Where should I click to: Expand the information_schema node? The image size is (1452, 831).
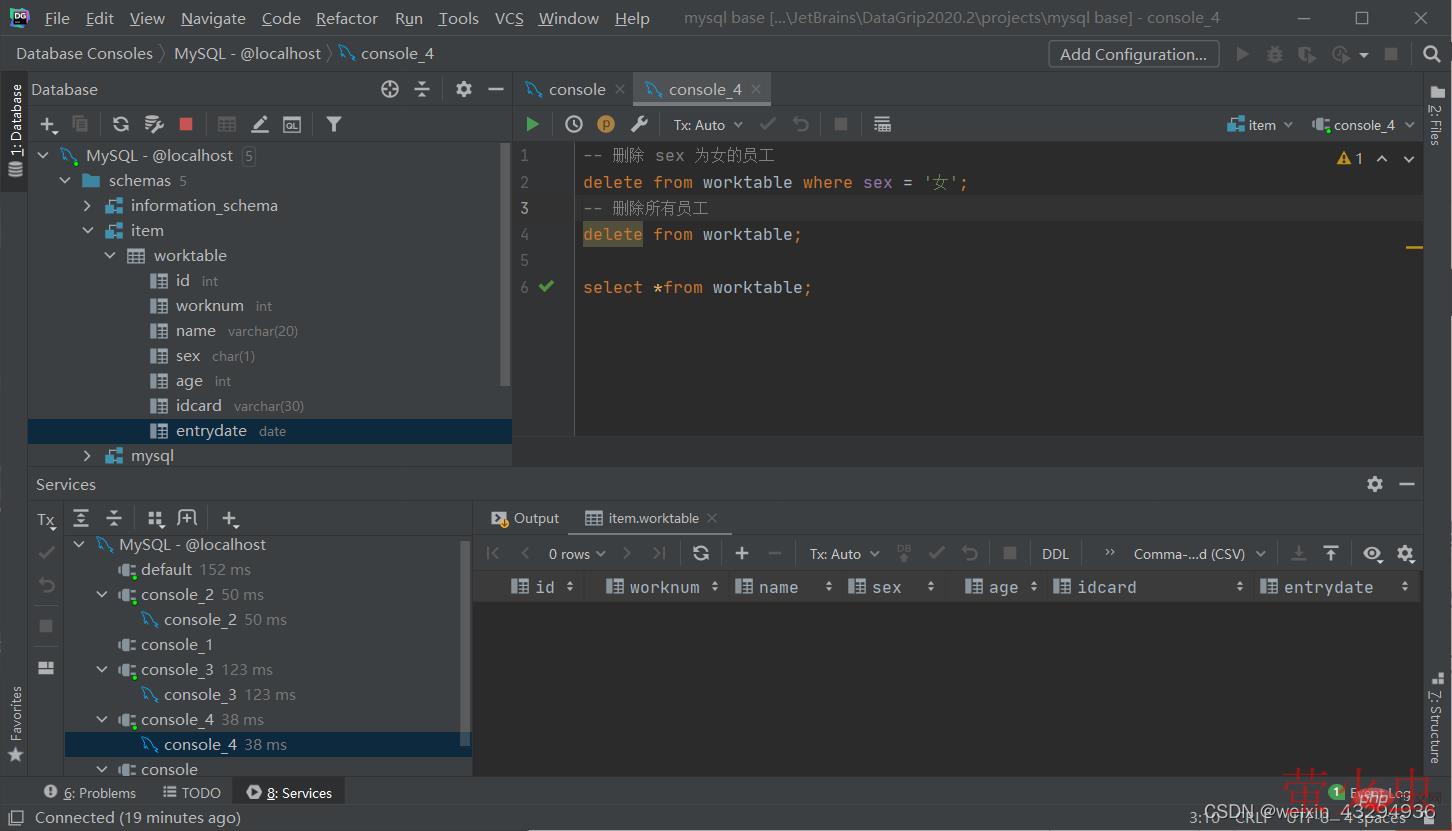click(x=87, y=205)
